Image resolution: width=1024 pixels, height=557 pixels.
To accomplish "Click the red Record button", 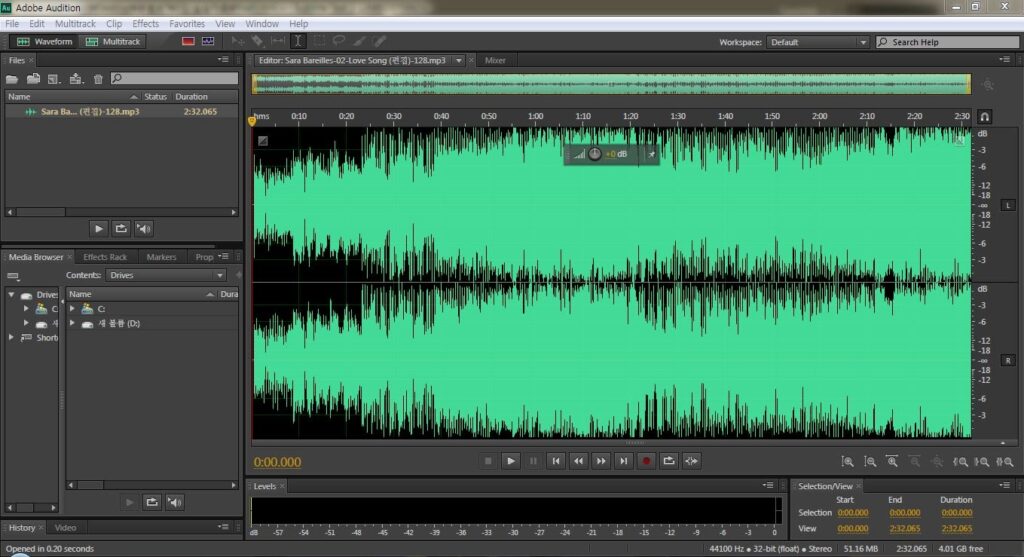I will (646, 461).
